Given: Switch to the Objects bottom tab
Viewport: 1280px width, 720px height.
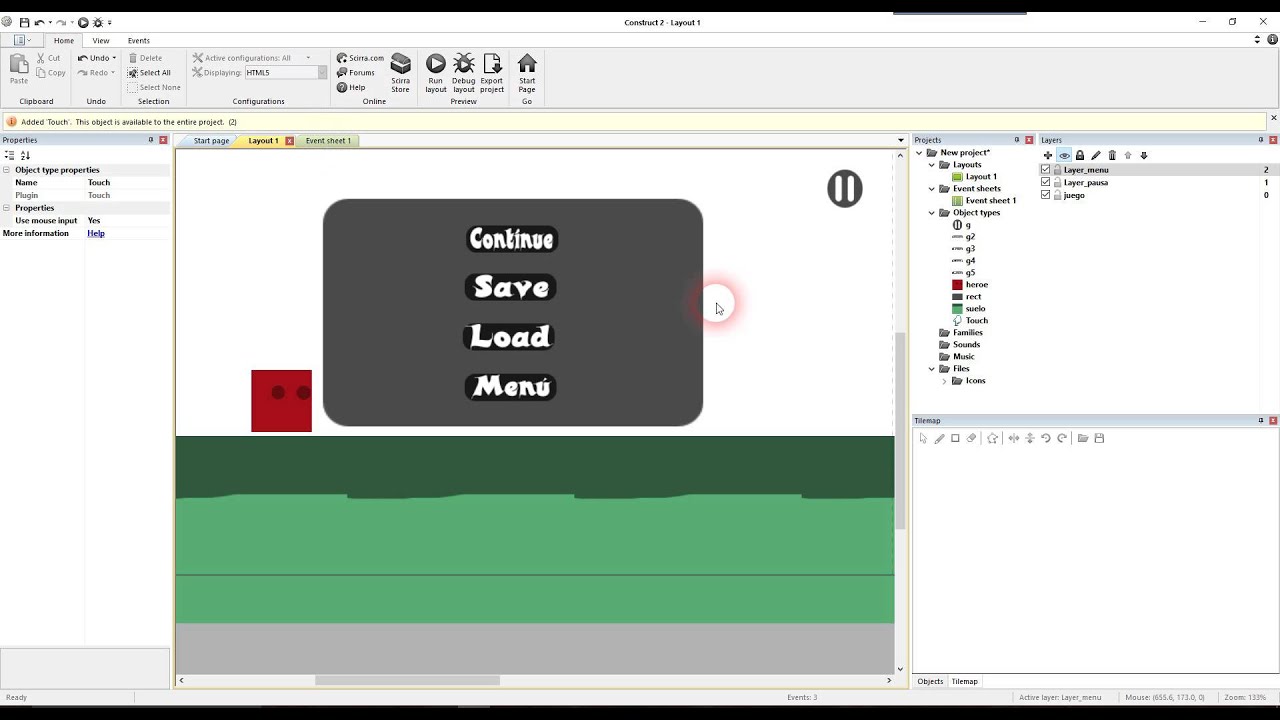Looking at the screenshot, I should point(930,681).
